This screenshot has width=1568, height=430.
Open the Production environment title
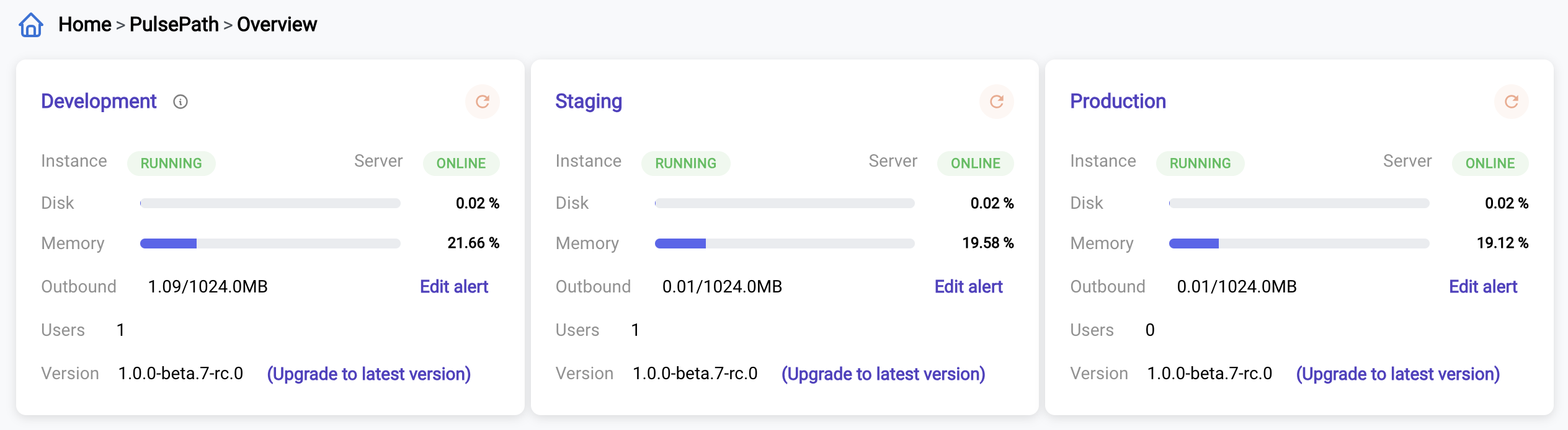pyautogui.click(x=1118, y=101)
